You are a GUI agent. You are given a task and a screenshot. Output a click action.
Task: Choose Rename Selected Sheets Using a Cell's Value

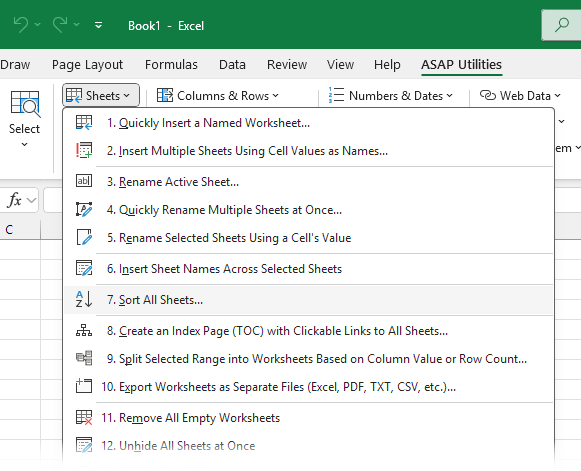click(308, 238)
